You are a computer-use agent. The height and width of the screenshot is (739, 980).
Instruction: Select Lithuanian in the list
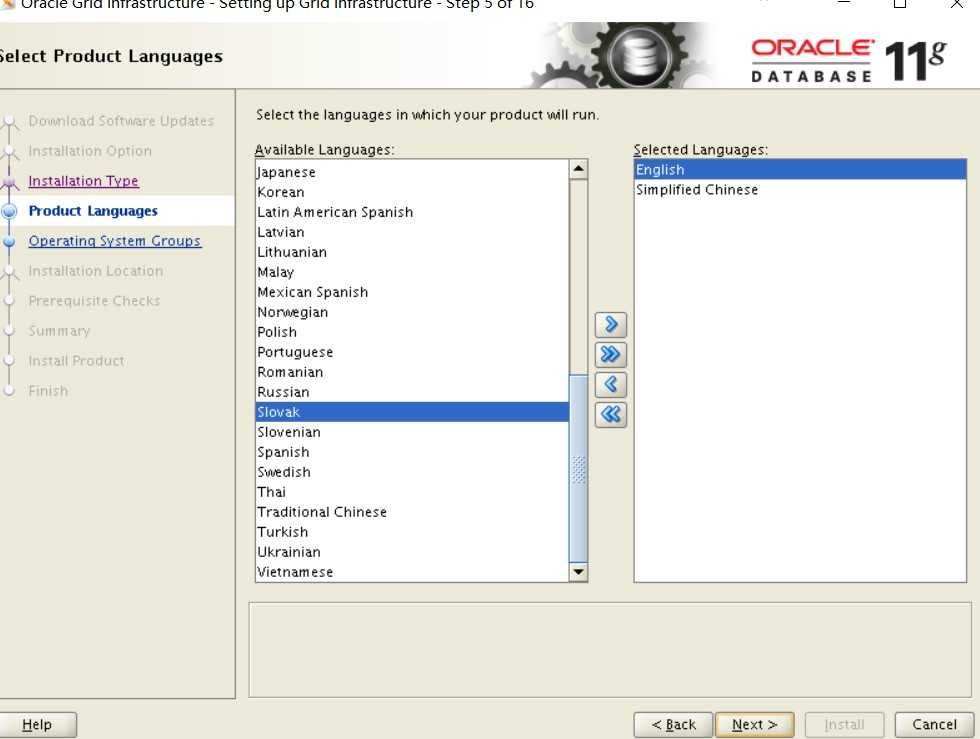click(x=412, y=252)
